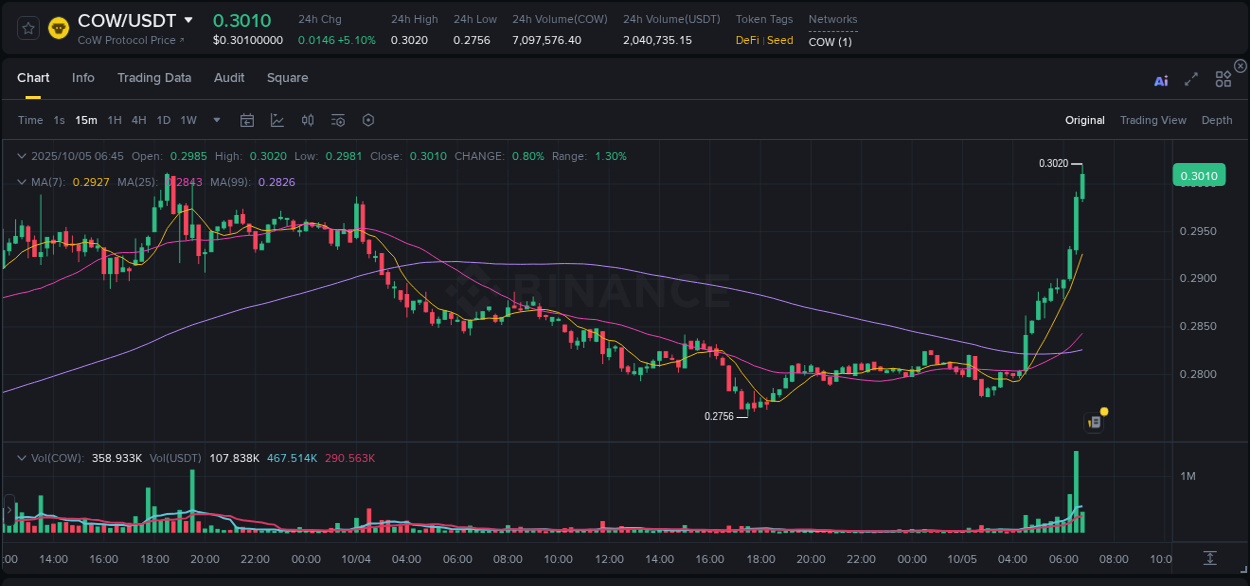This screenshot has width=1250, height=586.
Task: Favorite the COW/USDT pair via star
Action: [27, 28]
